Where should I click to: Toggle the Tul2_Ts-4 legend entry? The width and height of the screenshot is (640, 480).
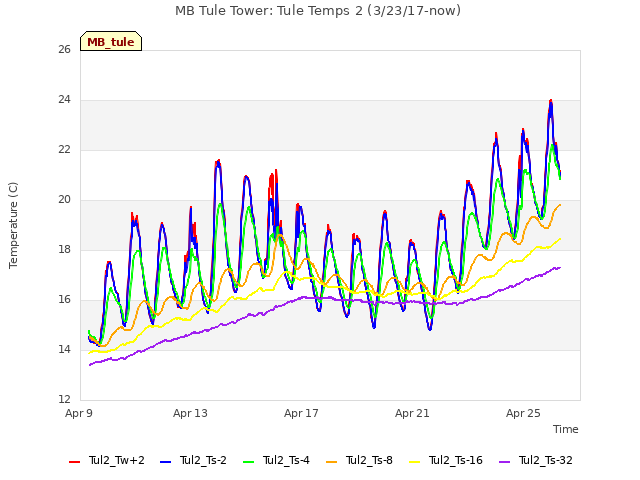276,460
